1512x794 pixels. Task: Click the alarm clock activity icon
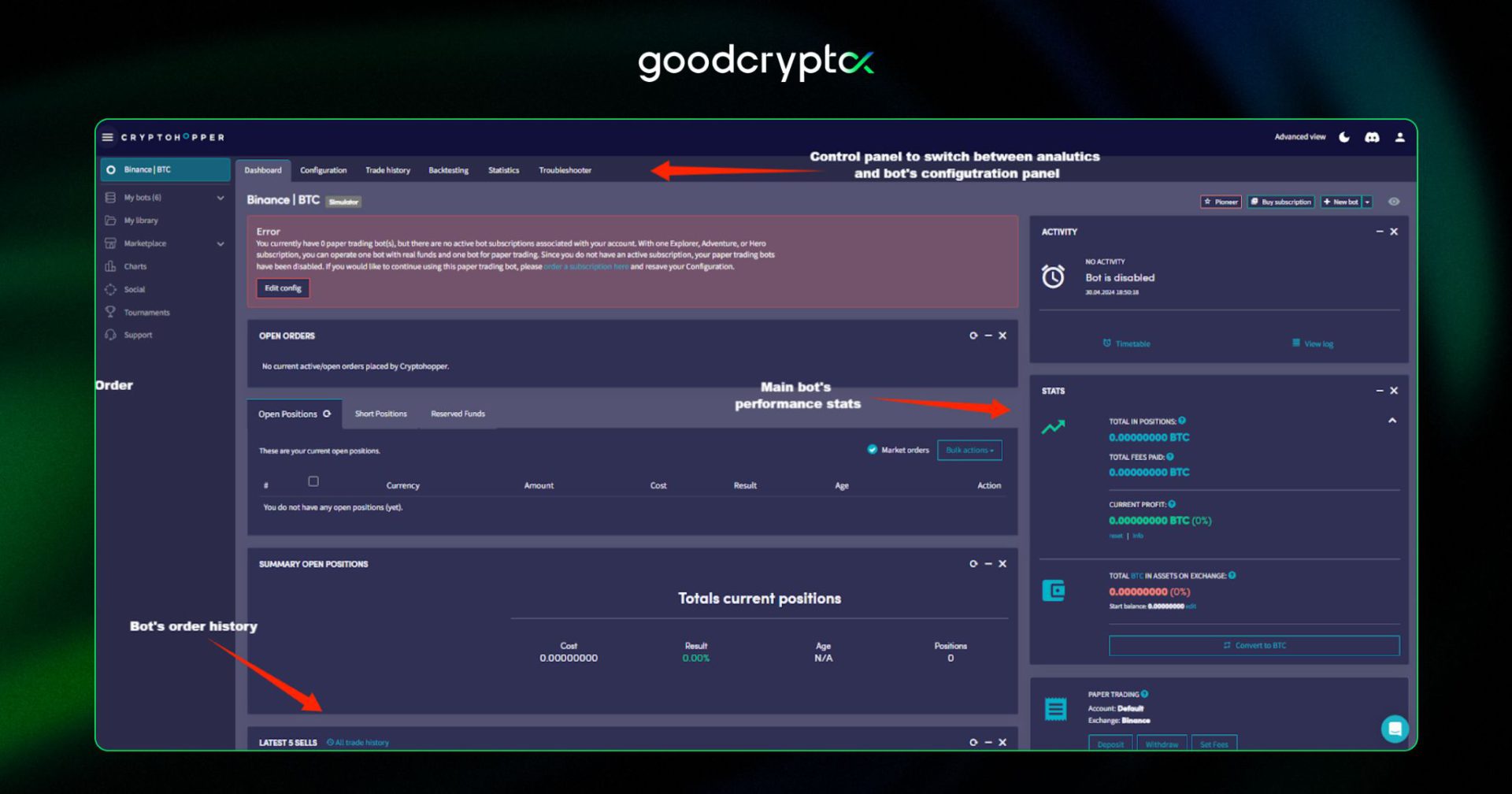pyautogui.click(x=1053, y=276)
